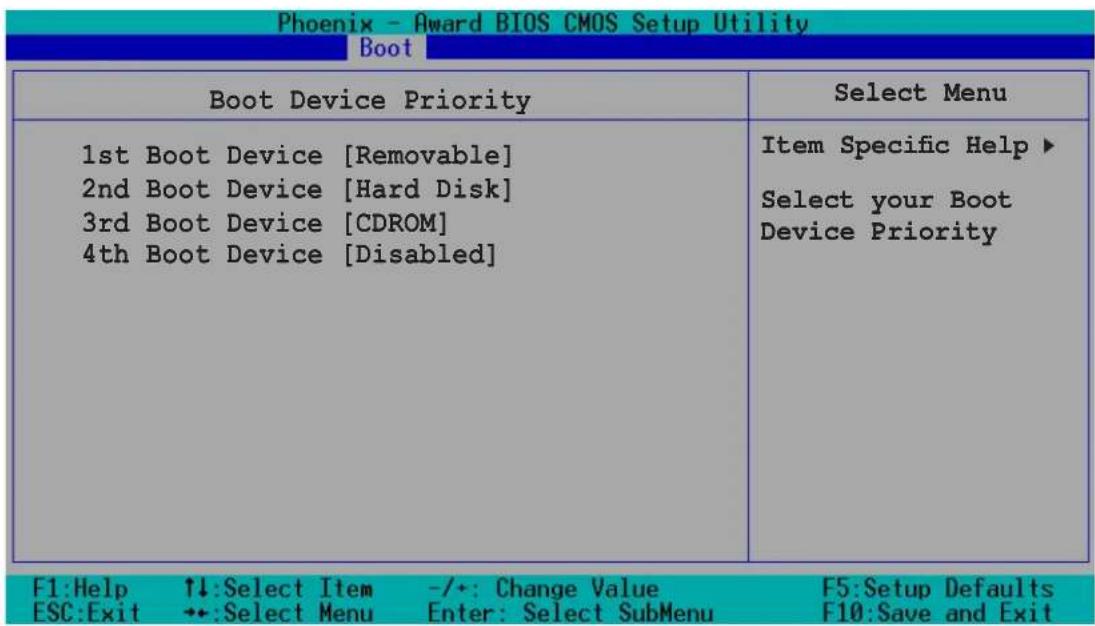The image size is (1095, 626).
Task: Click the Select your Boot help text
Action: coord(885,216)
